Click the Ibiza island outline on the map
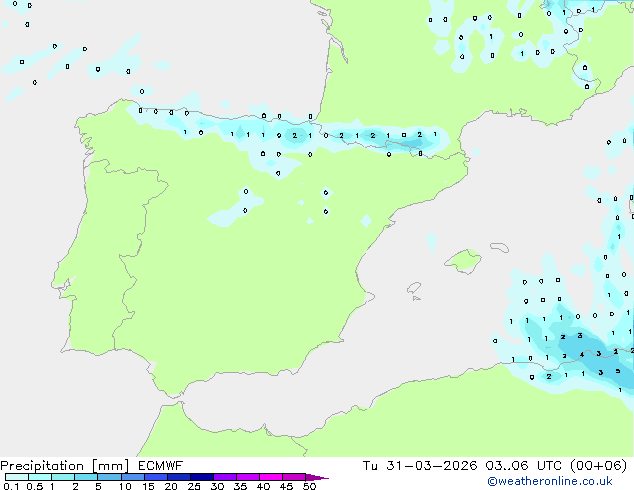The width and height of the screenshot is (634, 490). (x=414, y=288)
